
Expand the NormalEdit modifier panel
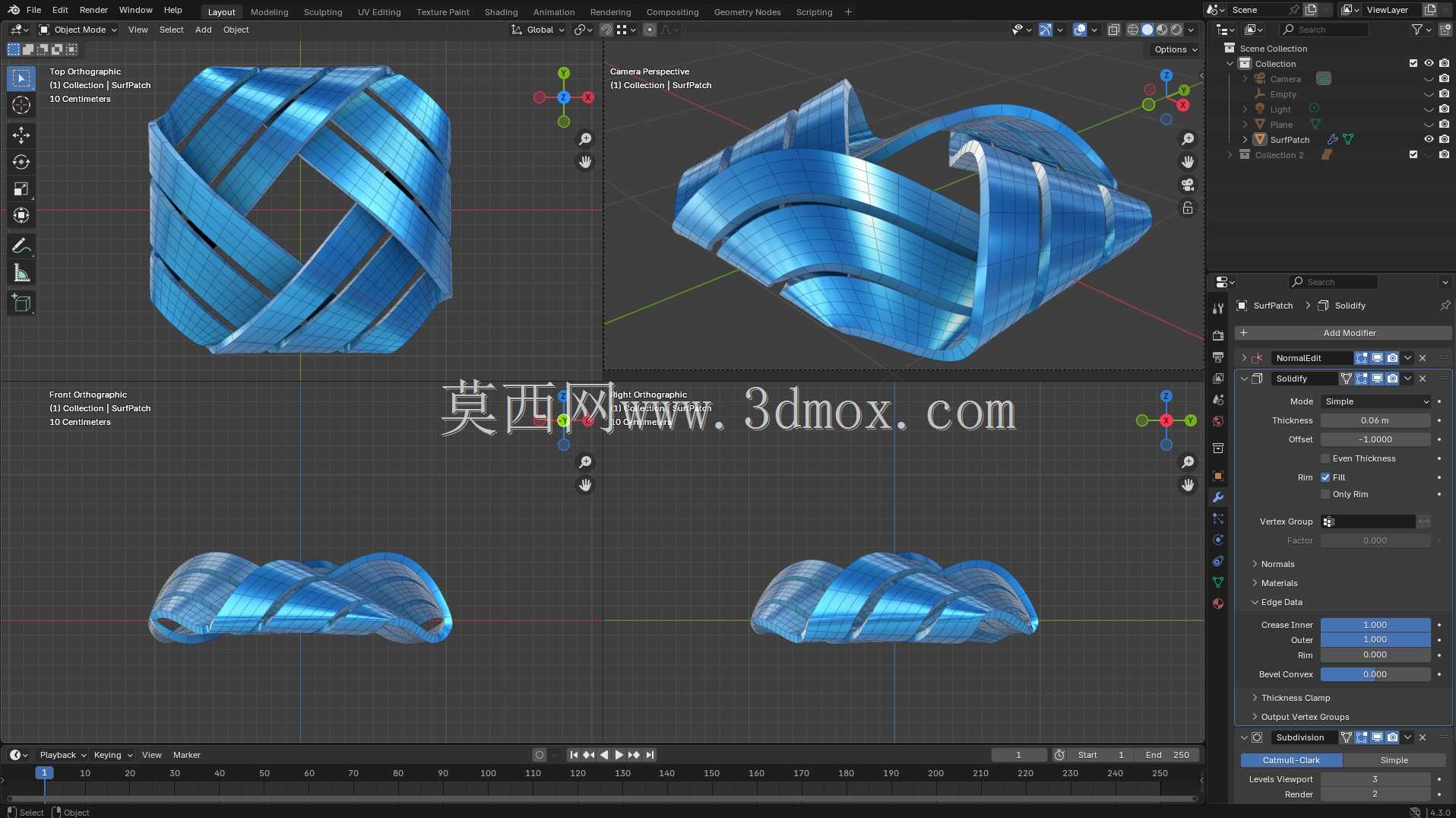pyautogui.click(x=1244, y=358)
